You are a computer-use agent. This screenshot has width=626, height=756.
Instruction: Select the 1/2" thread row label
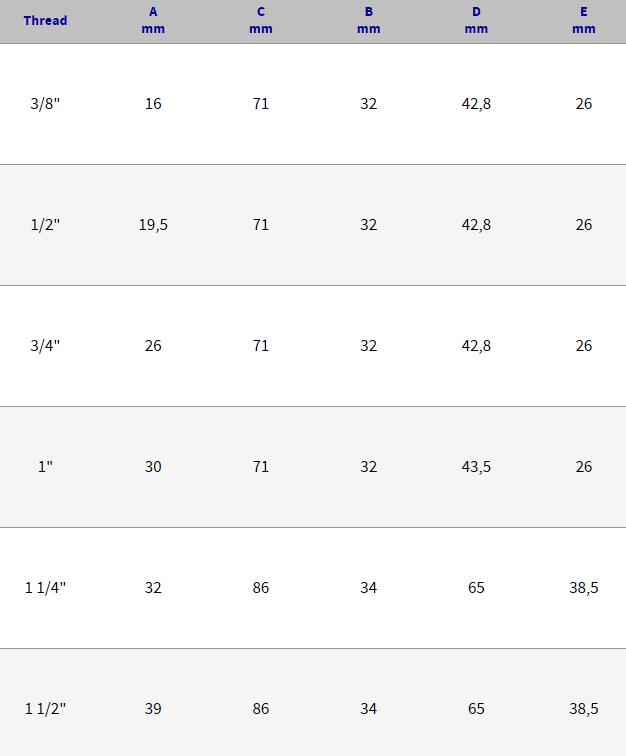pos(45,225)
